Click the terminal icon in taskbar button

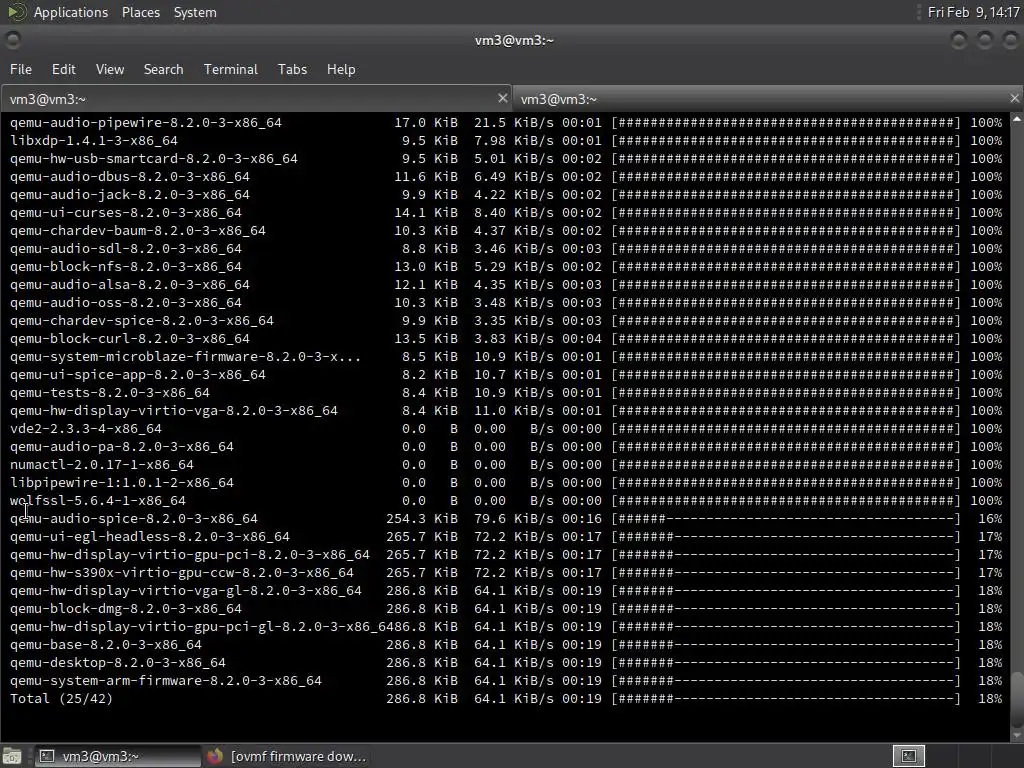[47, 756]
